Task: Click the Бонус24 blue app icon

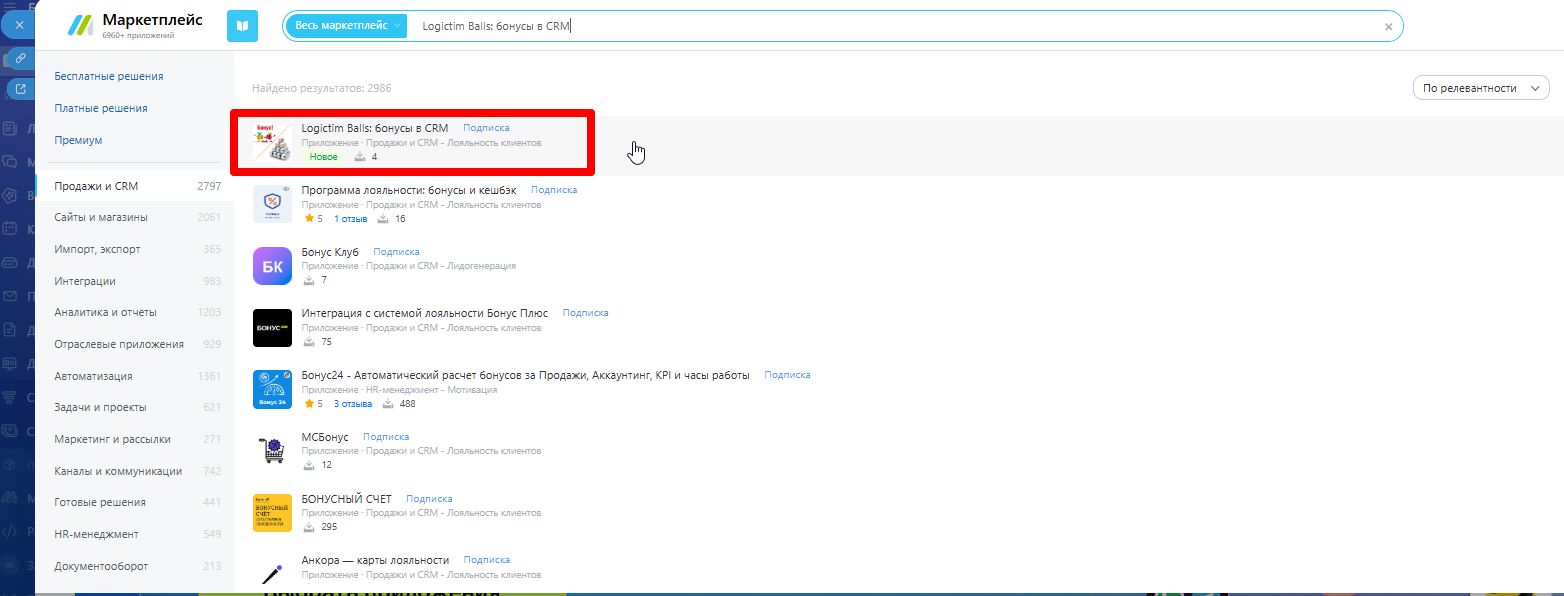Action: tap(272, 390)
